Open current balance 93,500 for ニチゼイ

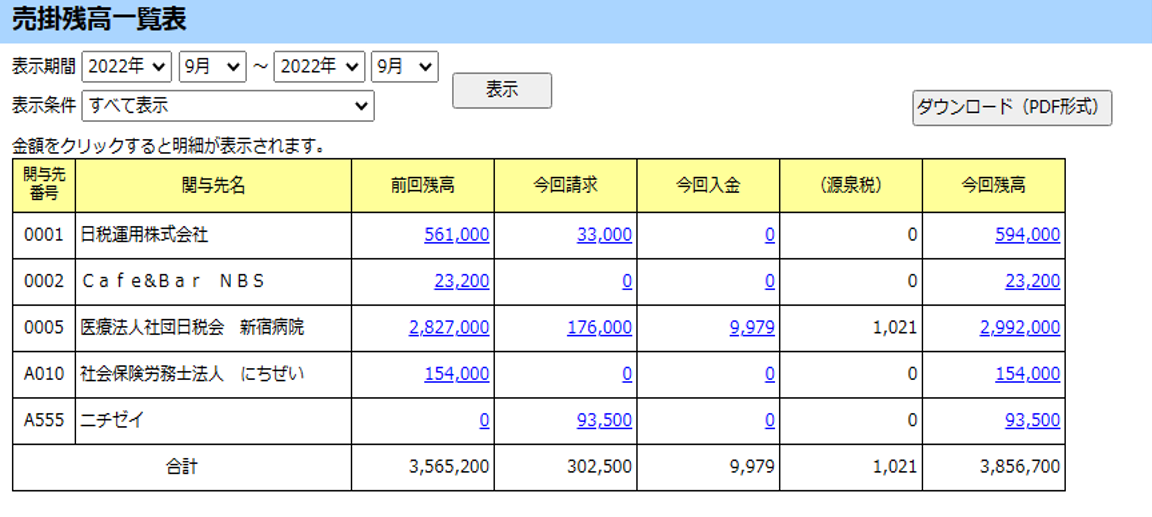click(1032, 421)
